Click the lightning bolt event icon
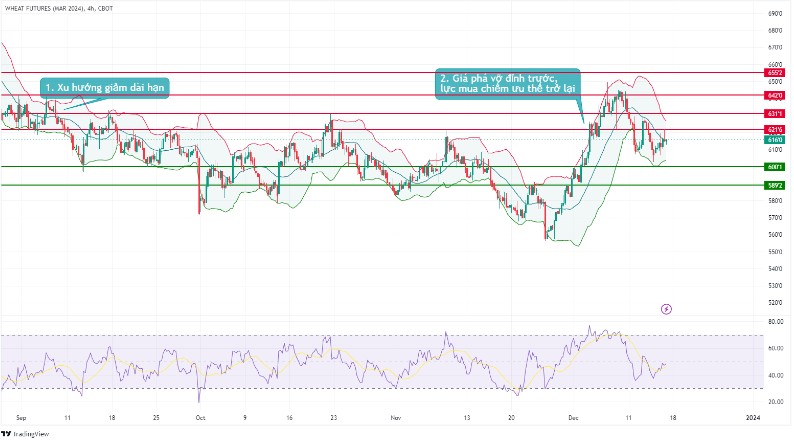 [x=667, y=309]
